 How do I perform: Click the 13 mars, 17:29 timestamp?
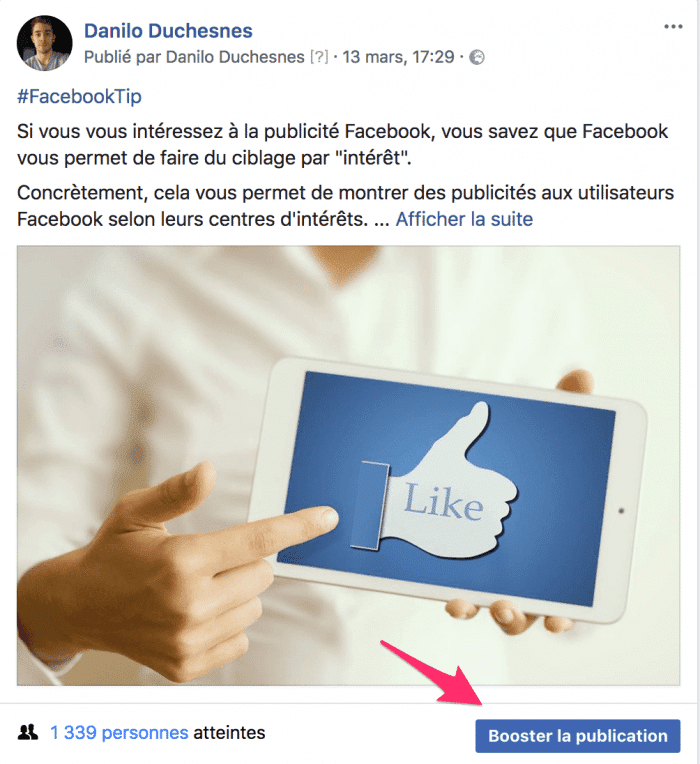pos(398,57)
